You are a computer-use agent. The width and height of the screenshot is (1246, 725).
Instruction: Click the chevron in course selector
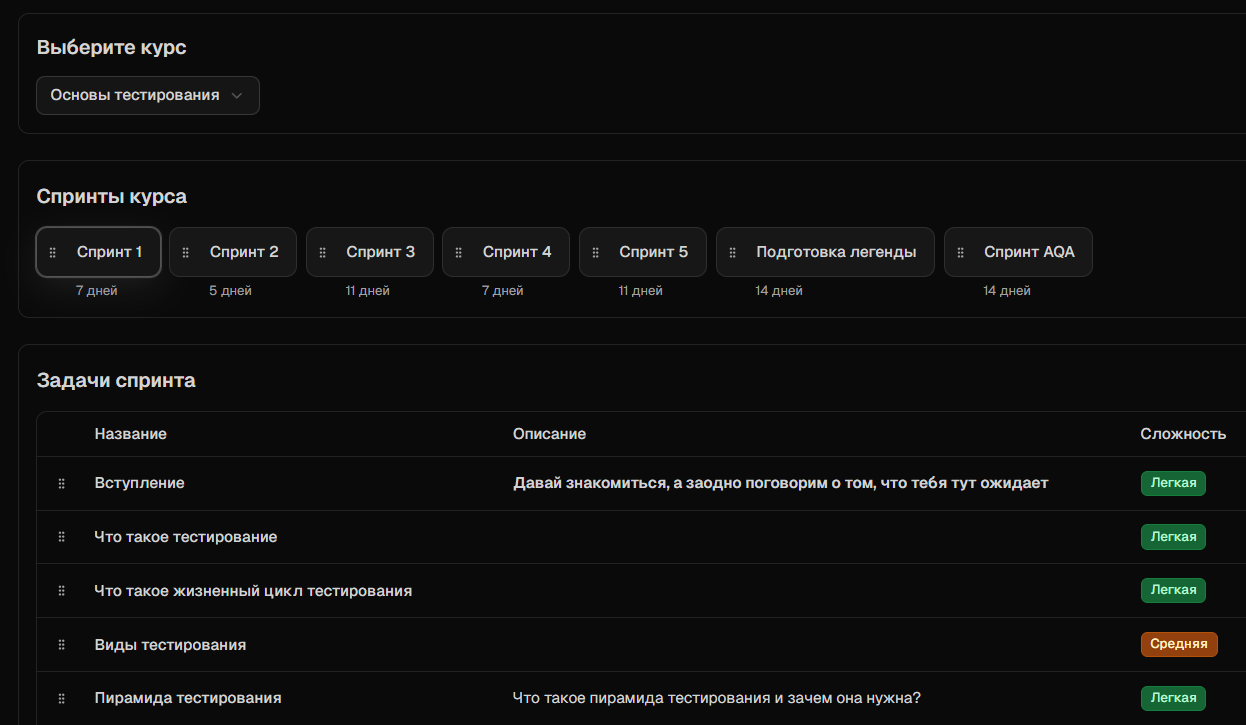tap(237, 96)
